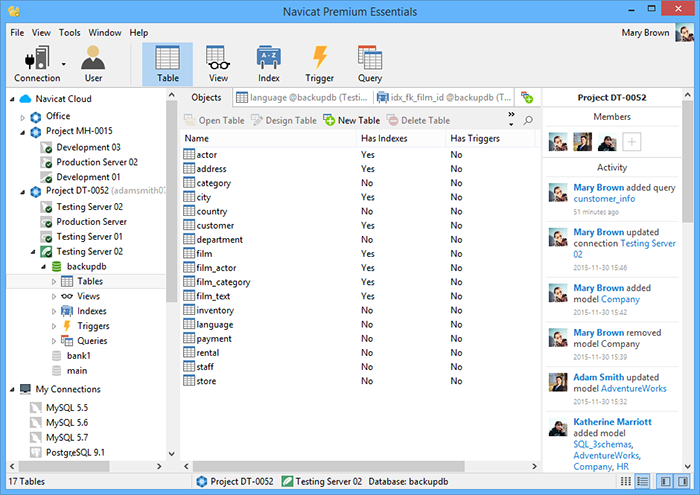Select the inventory table row
Image resolution: width=700 pixels, height=495 pixels.
[x=360, y=310]
